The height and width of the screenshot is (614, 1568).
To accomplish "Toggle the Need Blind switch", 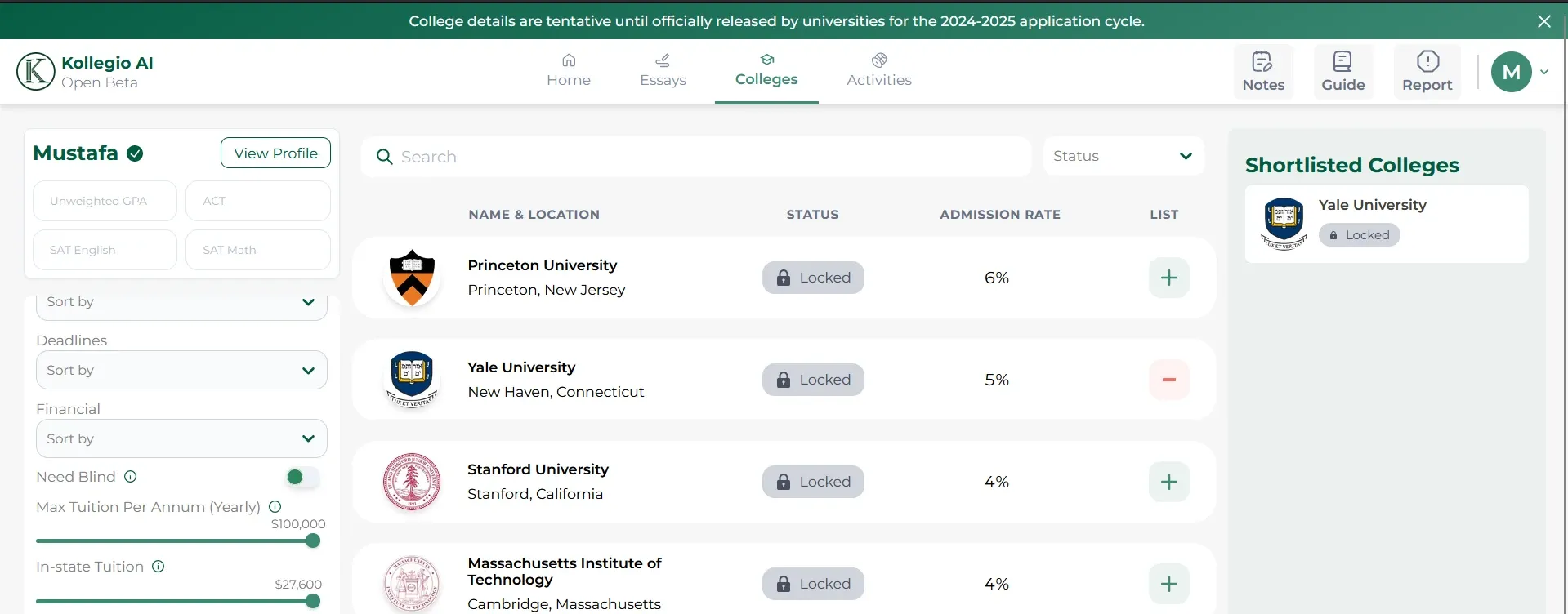I will [302, 477].
